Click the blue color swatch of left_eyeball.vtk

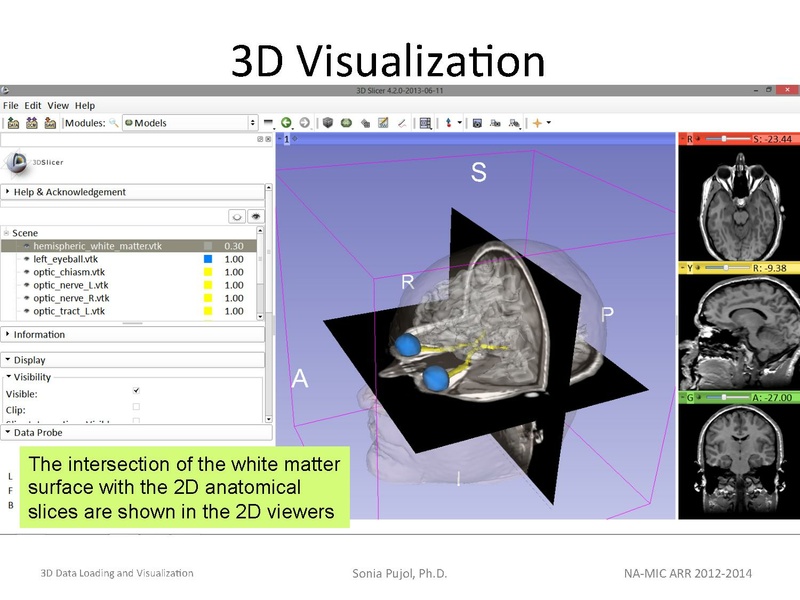[x=208, y=259]
